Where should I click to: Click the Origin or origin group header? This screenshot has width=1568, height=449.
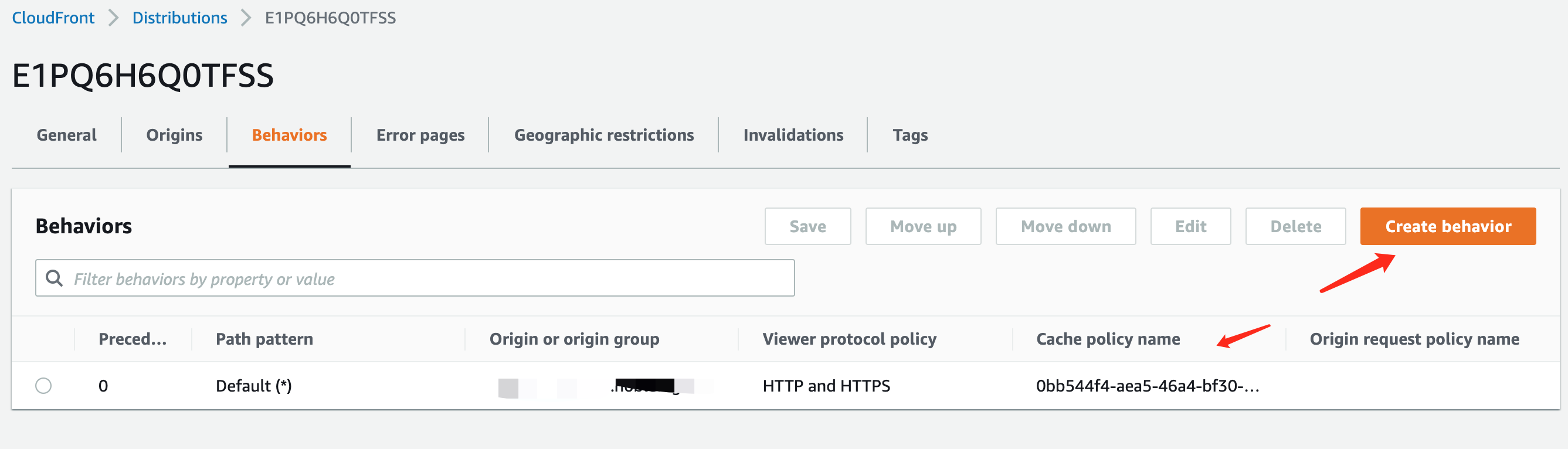(x=574, y=339)
